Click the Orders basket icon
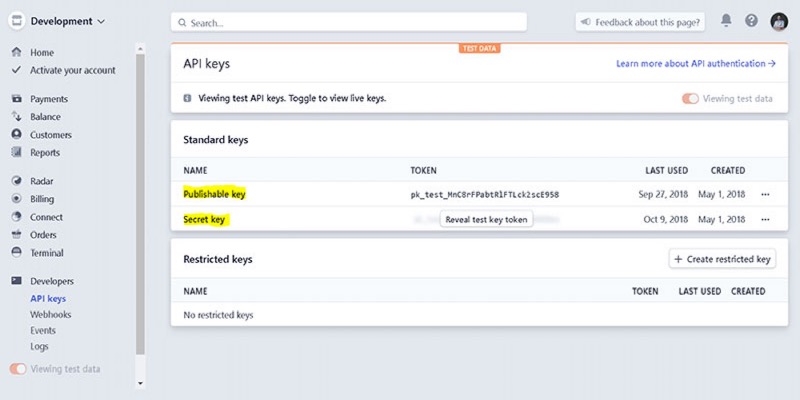800x400 pixels. pos(16,234)
